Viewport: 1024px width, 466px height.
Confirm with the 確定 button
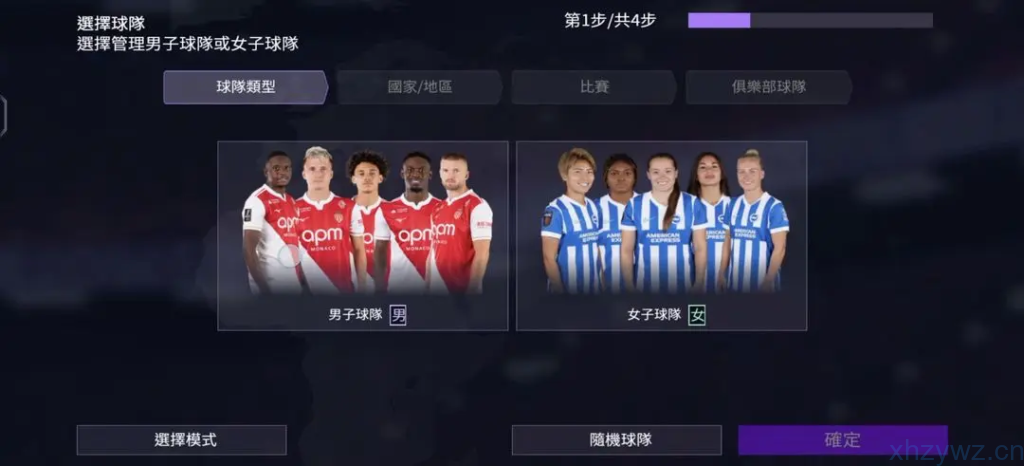pos(842,440)
